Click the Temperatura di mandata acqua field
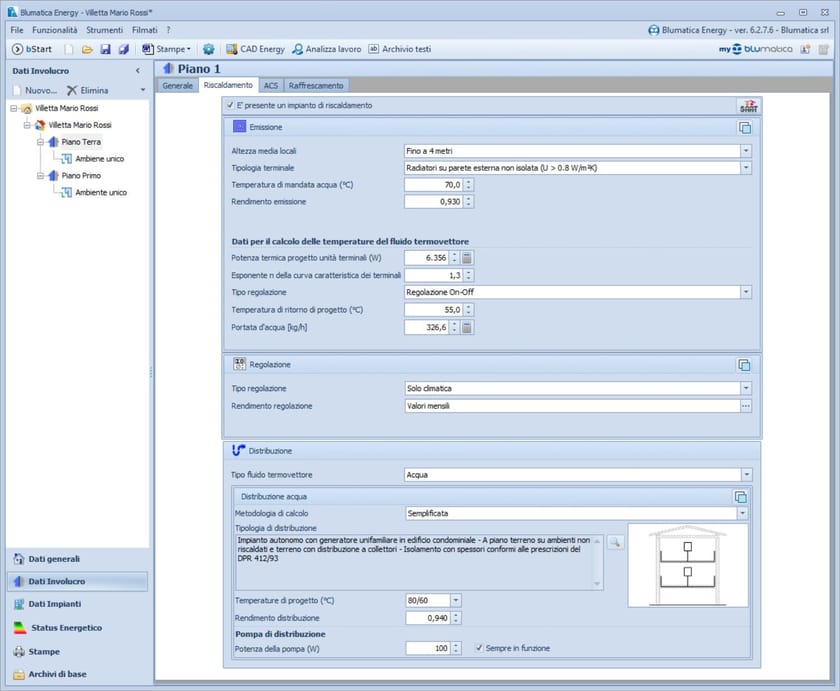Image resolution: width=840 pixels, height=691 pixels. (x=432, y=185)
